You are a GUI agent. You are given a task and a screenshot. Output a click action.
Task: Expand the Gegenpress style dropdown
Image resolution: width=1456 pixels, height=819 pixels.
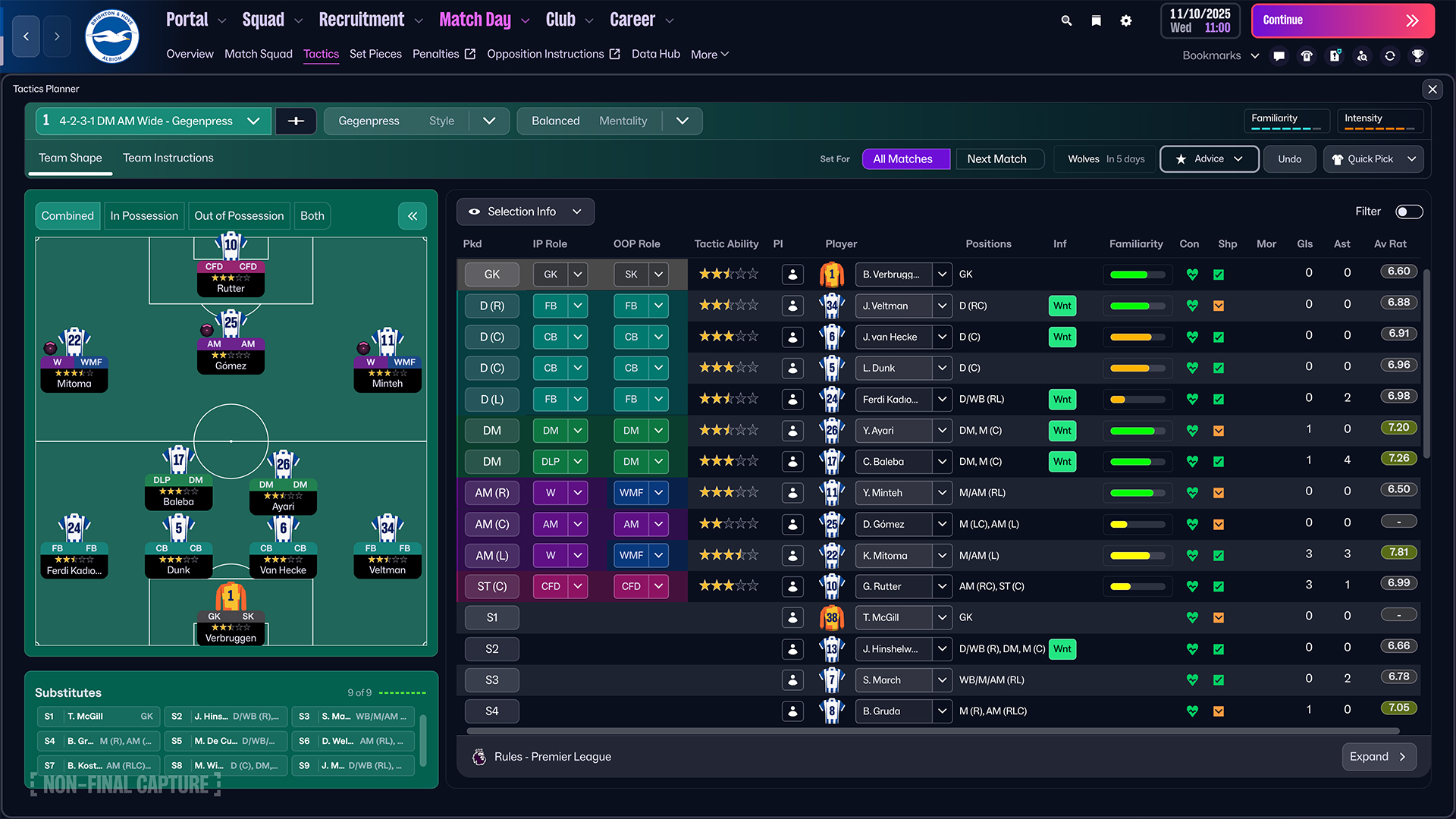tap(489, 121)
